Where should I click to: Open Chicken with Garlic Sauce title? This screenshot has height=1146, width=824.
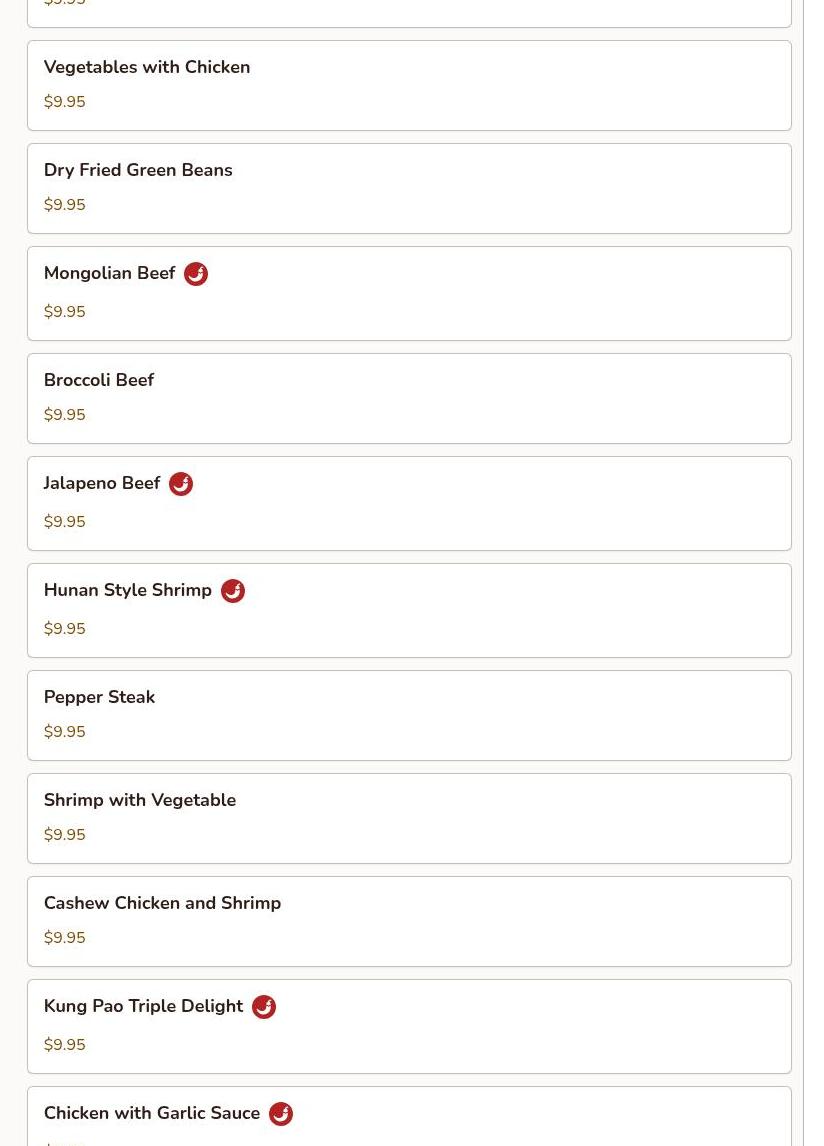[x=152, y=1112]
